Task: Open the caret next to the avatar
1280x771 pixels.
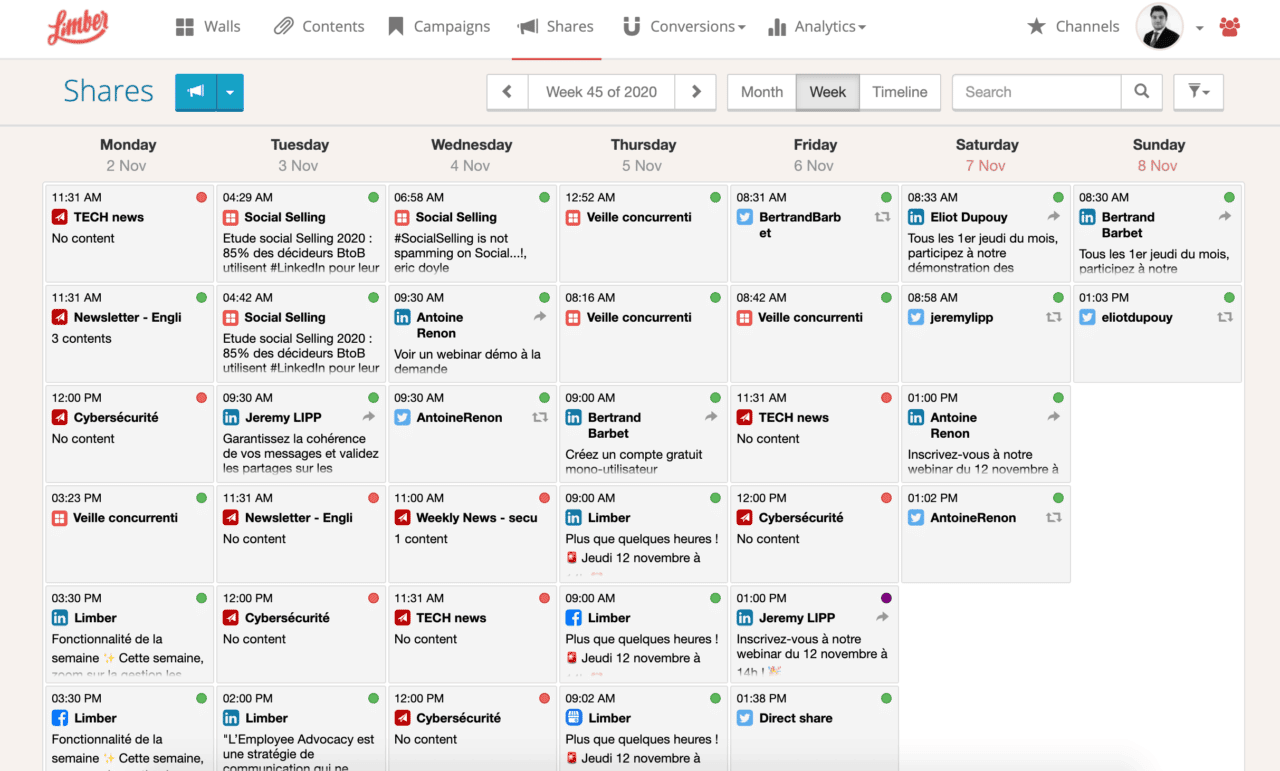Action: click(x=1199, y=28)
